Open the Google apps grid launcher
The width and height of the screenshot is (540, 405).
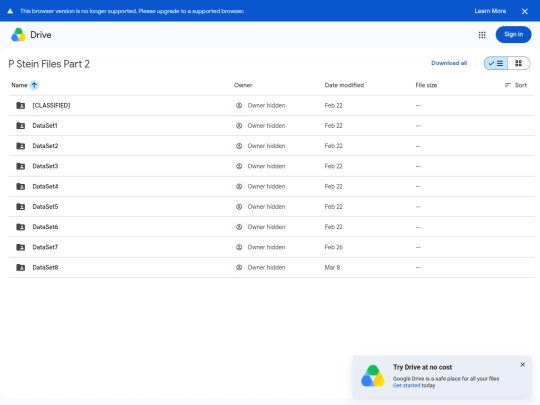point(482,35)
